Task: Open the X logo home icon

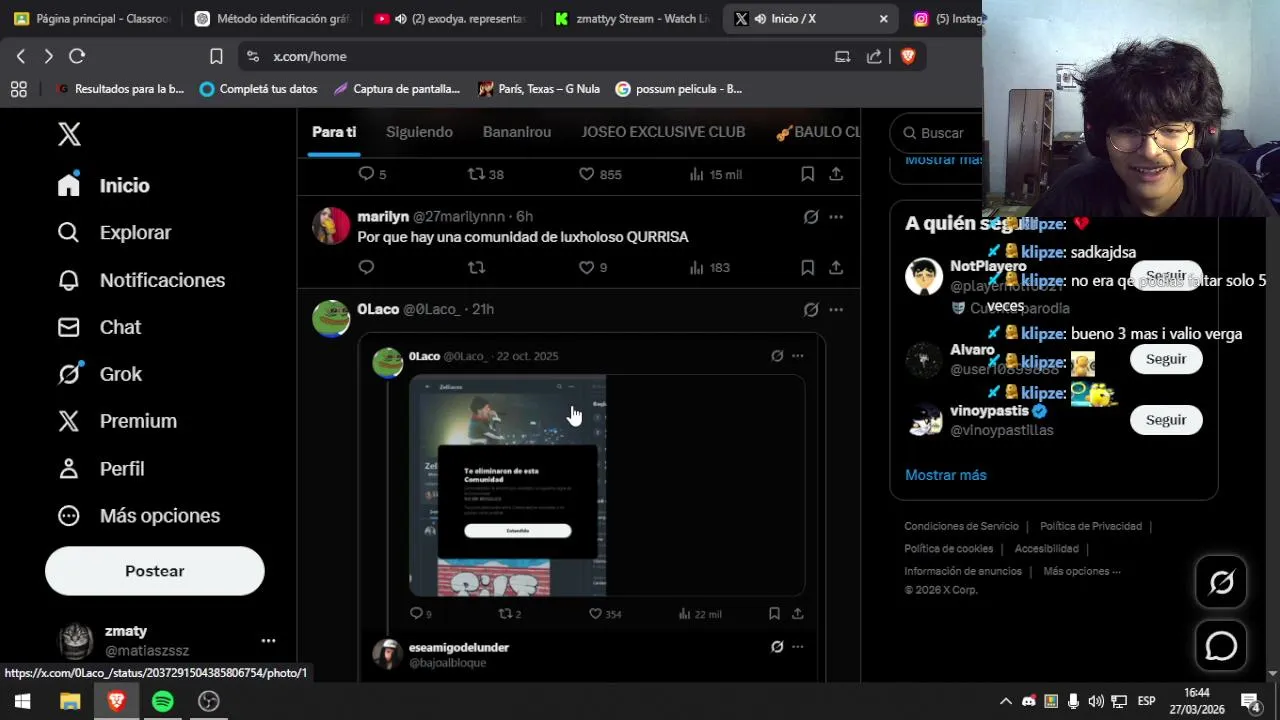Action: tap(69, 134)
